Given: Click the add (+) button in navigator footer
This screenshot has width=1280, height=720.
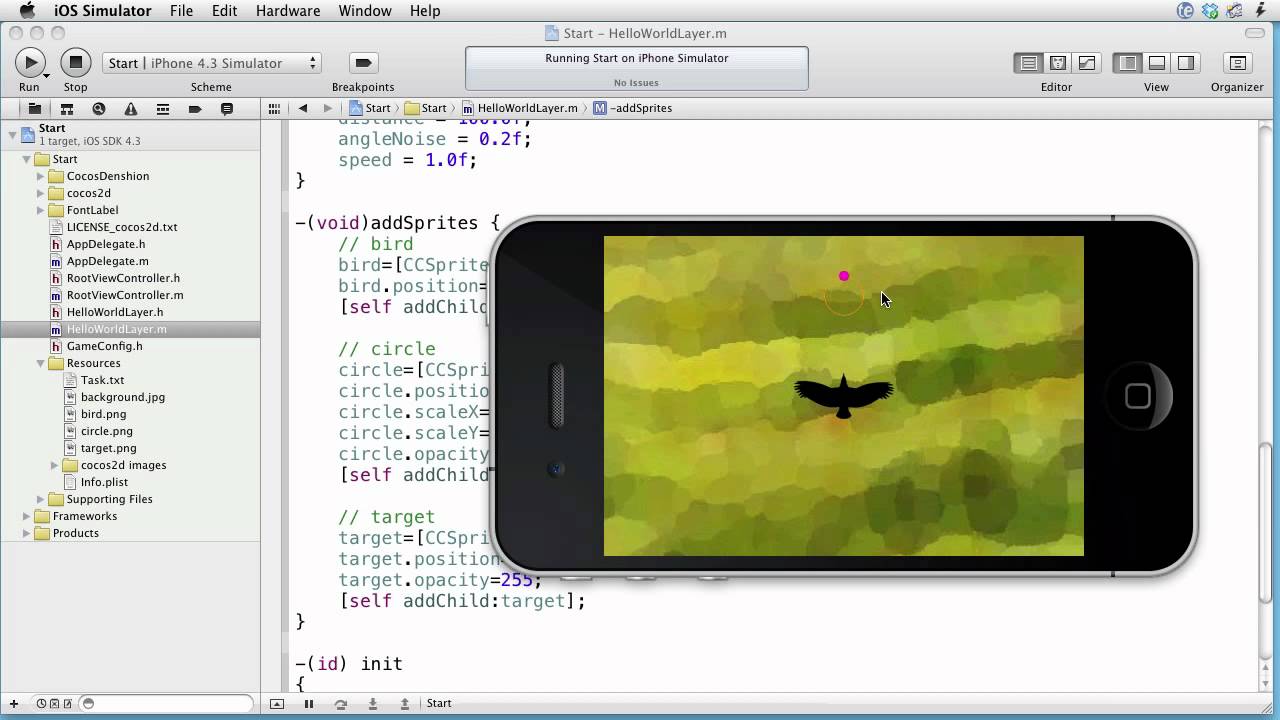Looking at the screenshot, I should (x=14, y=704).
